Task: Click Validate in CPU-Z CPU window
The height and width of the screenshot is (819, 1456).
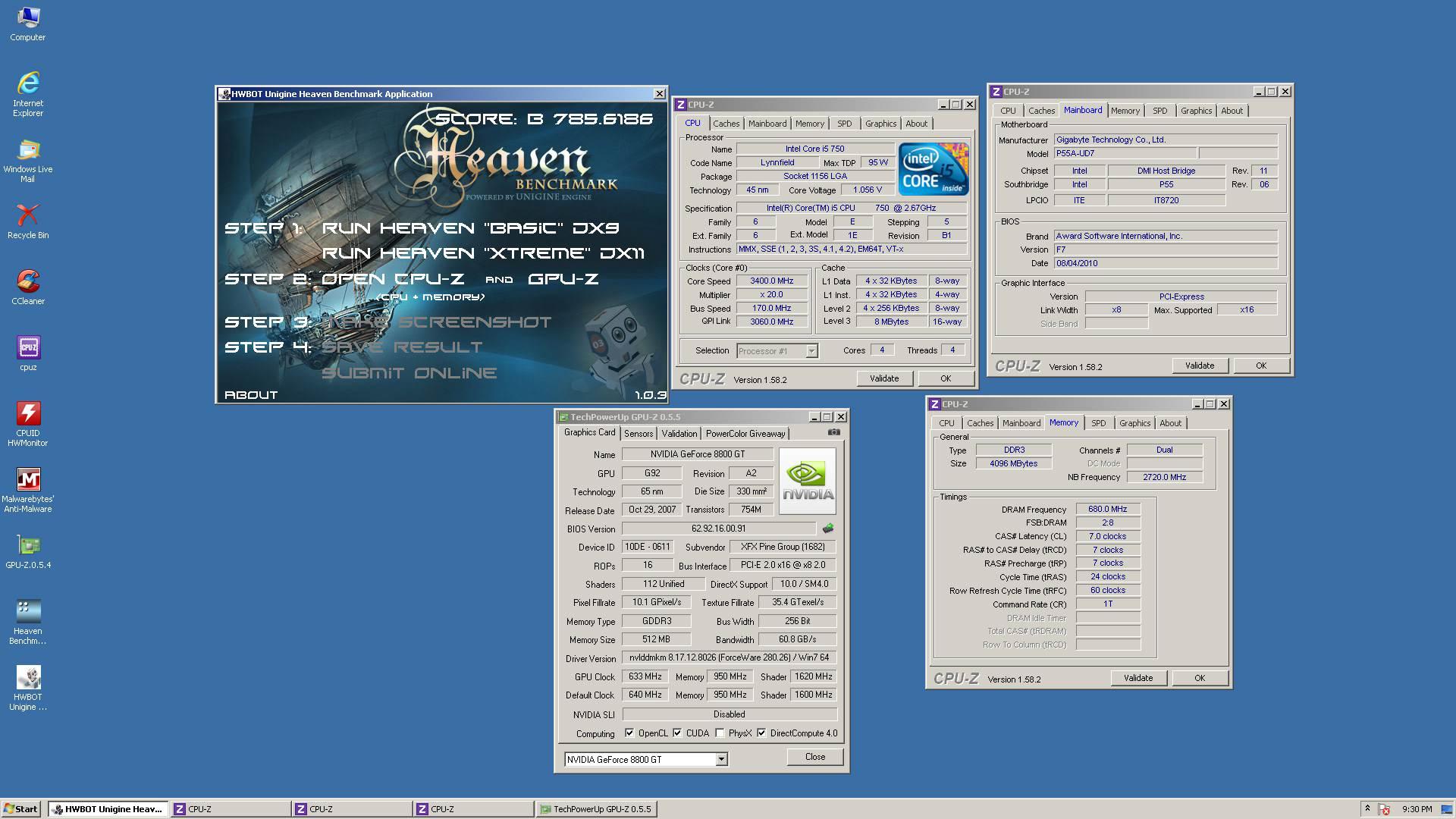Action: 884,378
